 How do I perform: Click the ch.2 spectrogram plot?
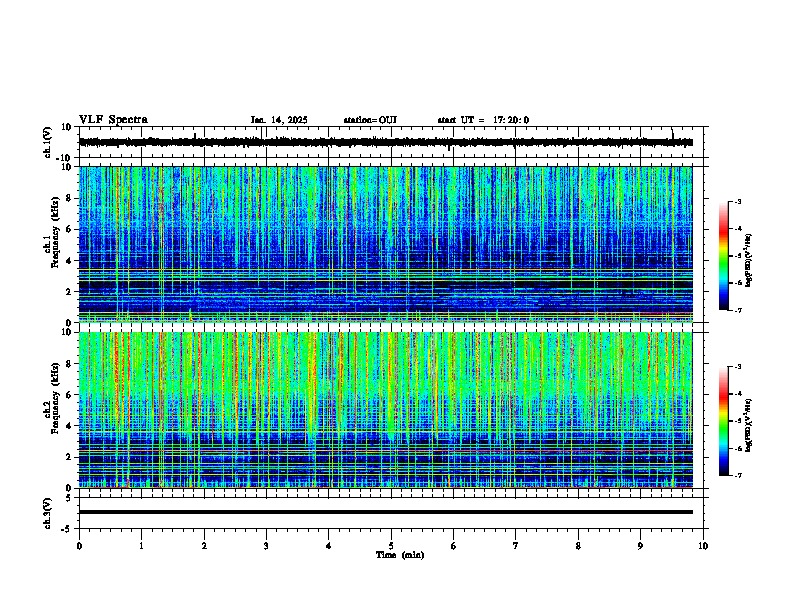click(x=386, y=410)
